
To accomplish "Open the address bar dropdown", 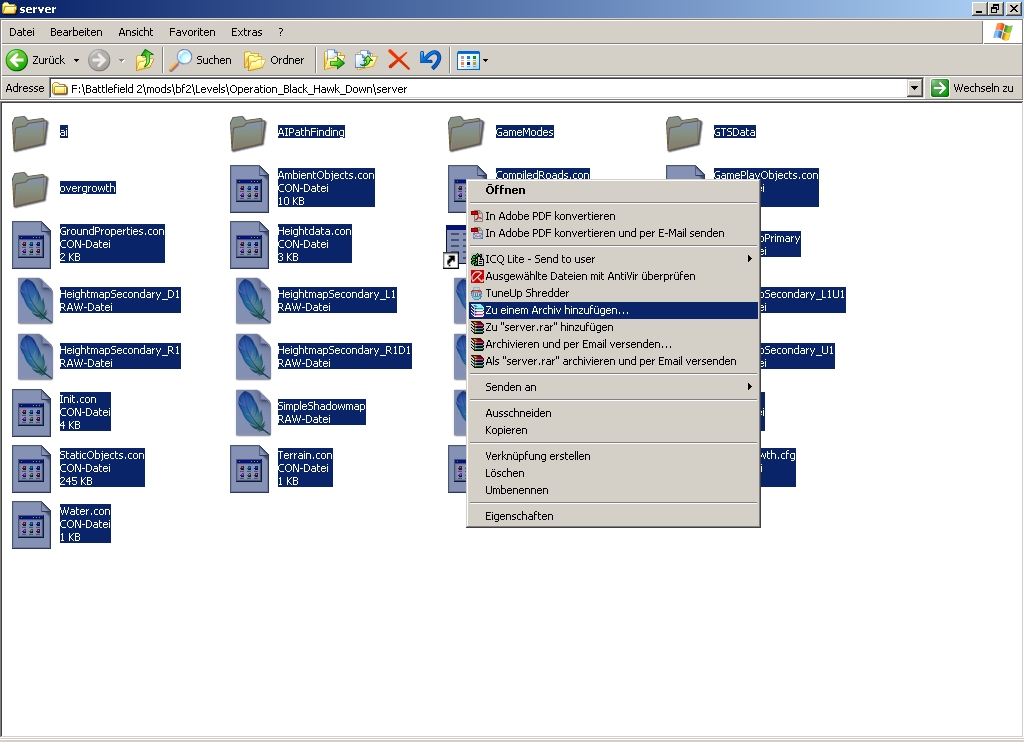I will pos(915,88).
